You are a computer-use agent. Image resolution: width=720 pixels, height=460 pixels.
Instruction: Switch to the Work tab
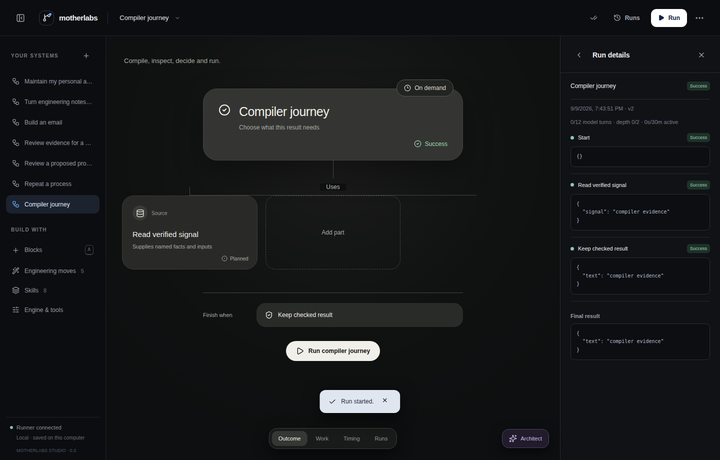[322, 438]
